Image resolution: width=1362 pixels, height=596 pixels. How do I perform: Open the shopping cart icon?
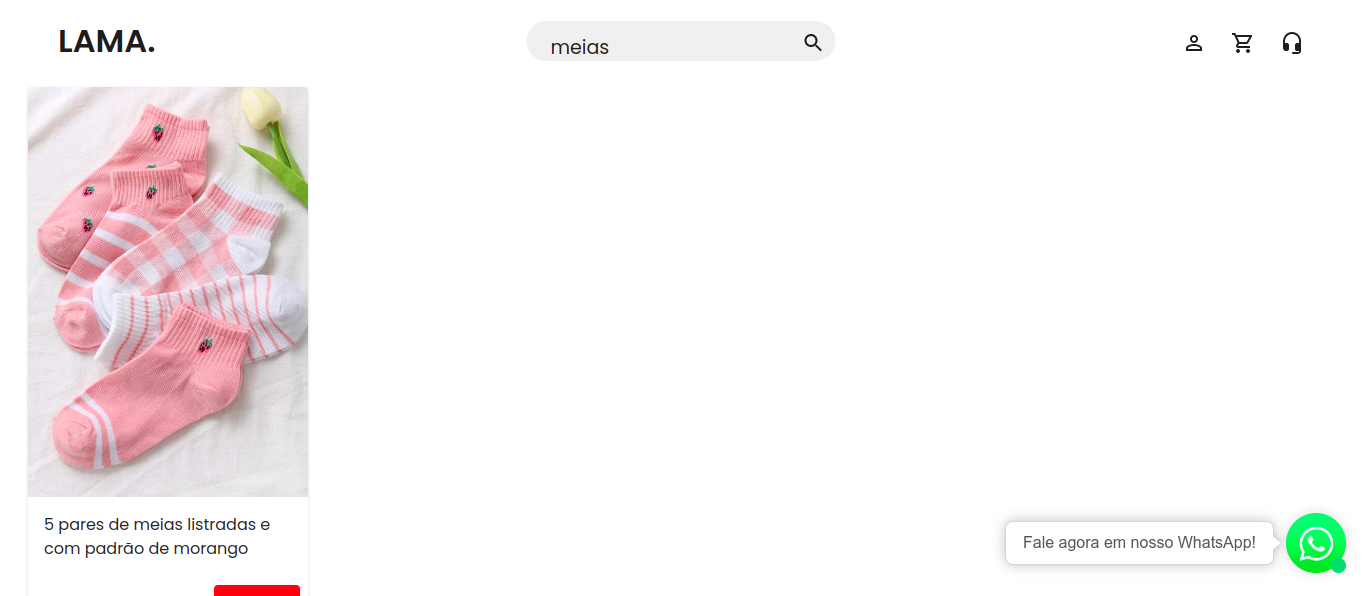[x=1243, y=43]
